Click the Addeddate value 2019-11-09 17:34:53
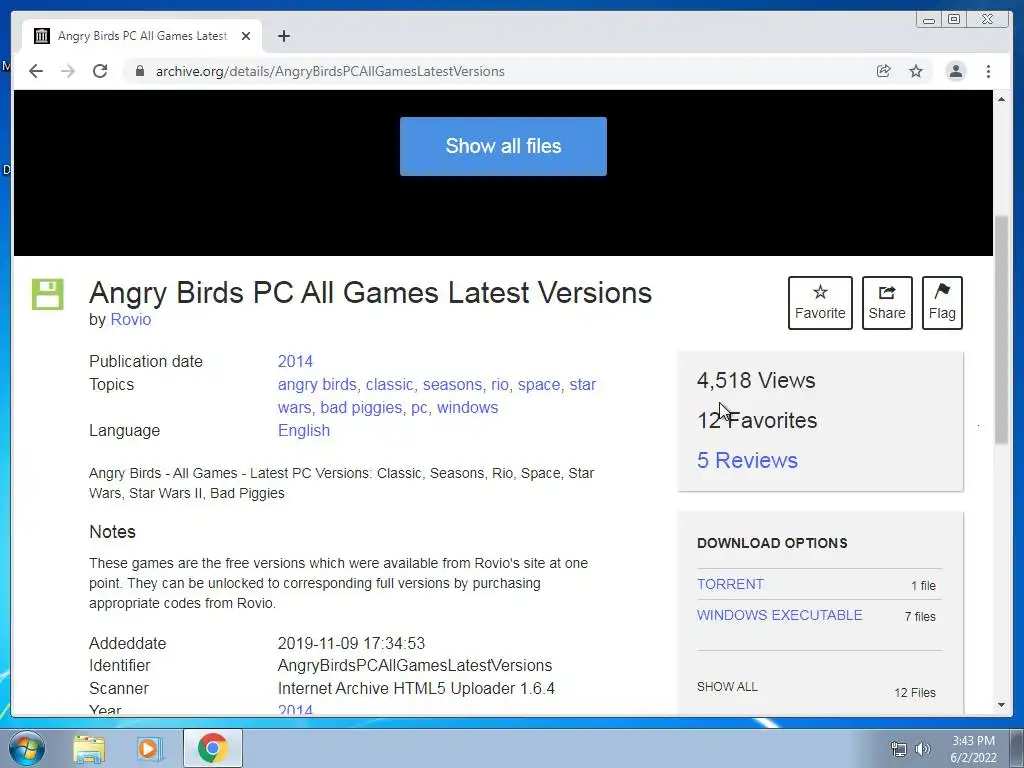The image size is (1024, 768). click(351, 643)
